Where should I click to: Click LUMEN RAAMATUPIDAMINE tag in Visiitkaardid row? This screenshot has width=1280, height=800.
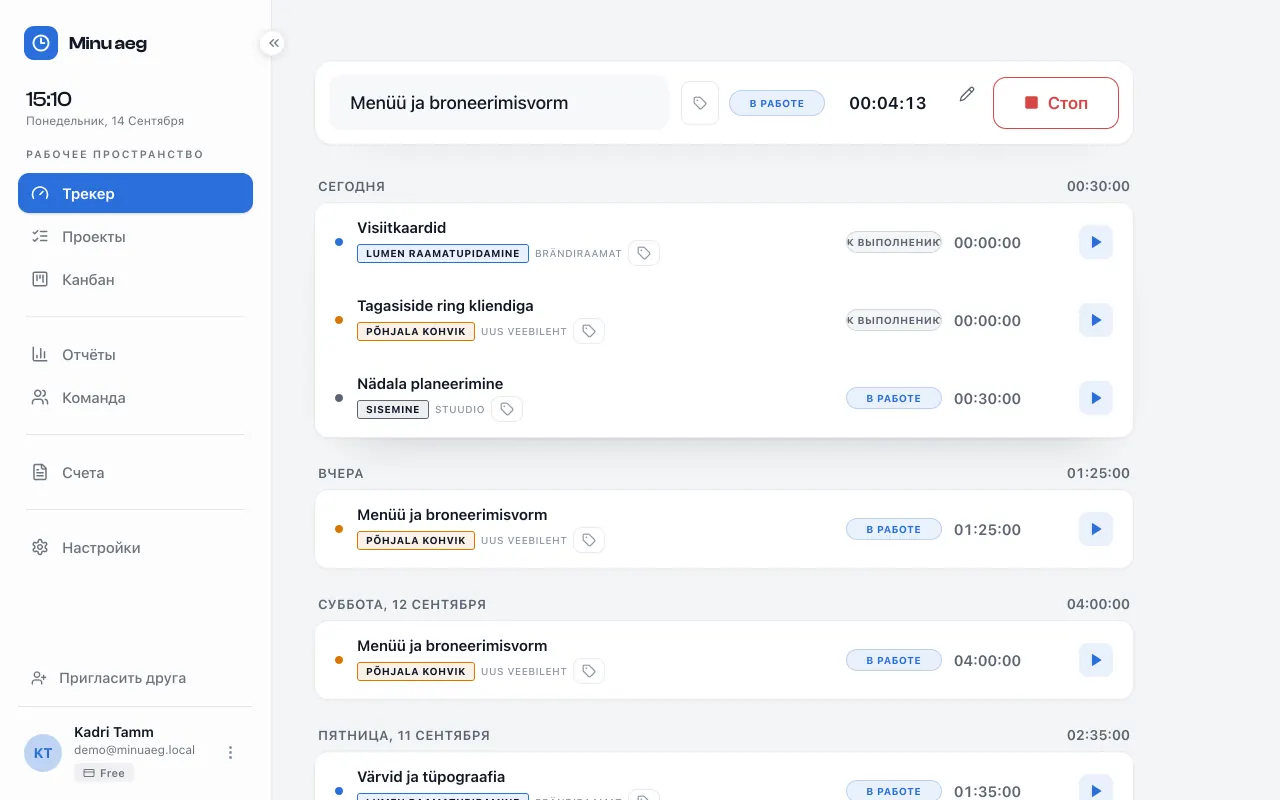click(x=443, y=254)
